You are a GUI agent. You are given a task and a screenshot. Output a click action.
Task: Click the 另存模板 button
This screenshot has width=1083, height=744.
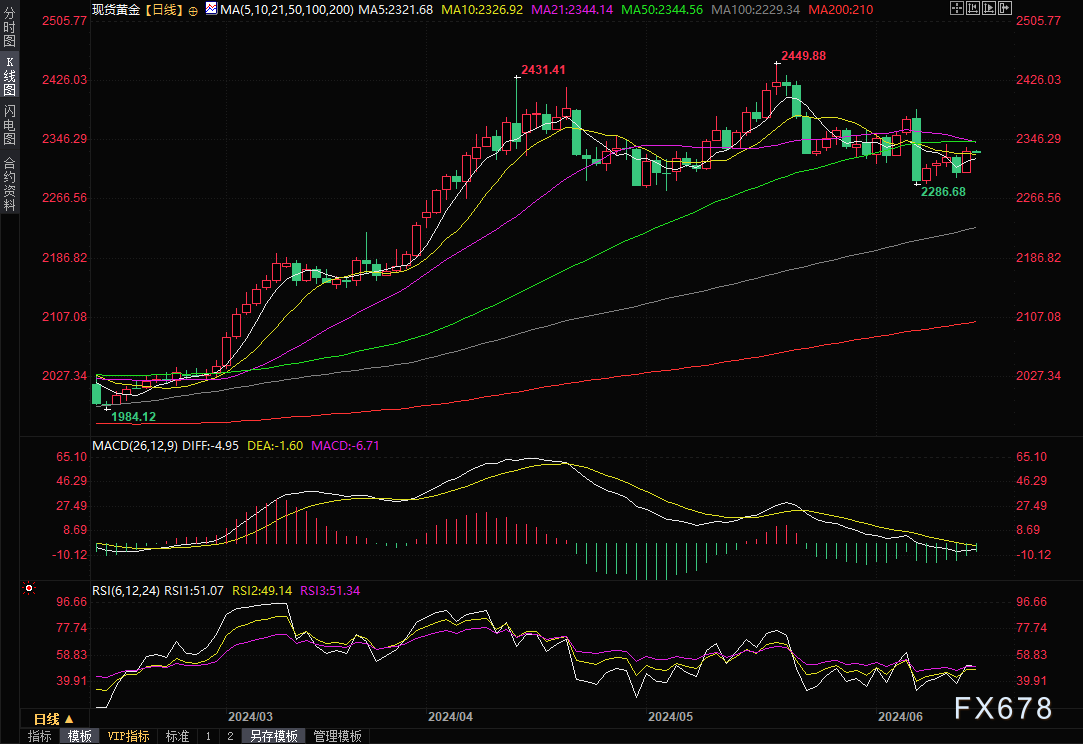tap(273, 736)
